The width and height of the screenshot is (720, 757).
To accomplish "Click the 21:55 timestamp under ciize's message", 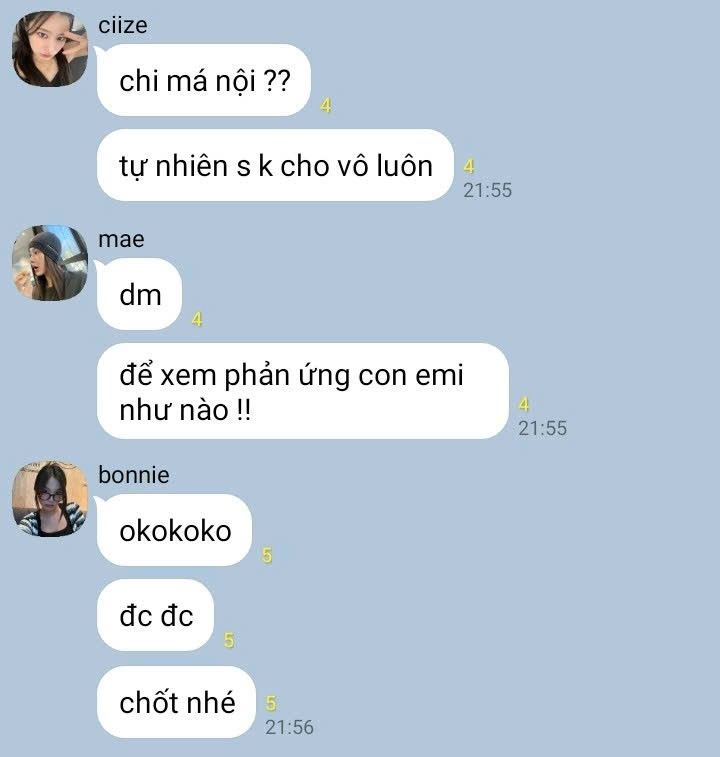I will [487, 190].
